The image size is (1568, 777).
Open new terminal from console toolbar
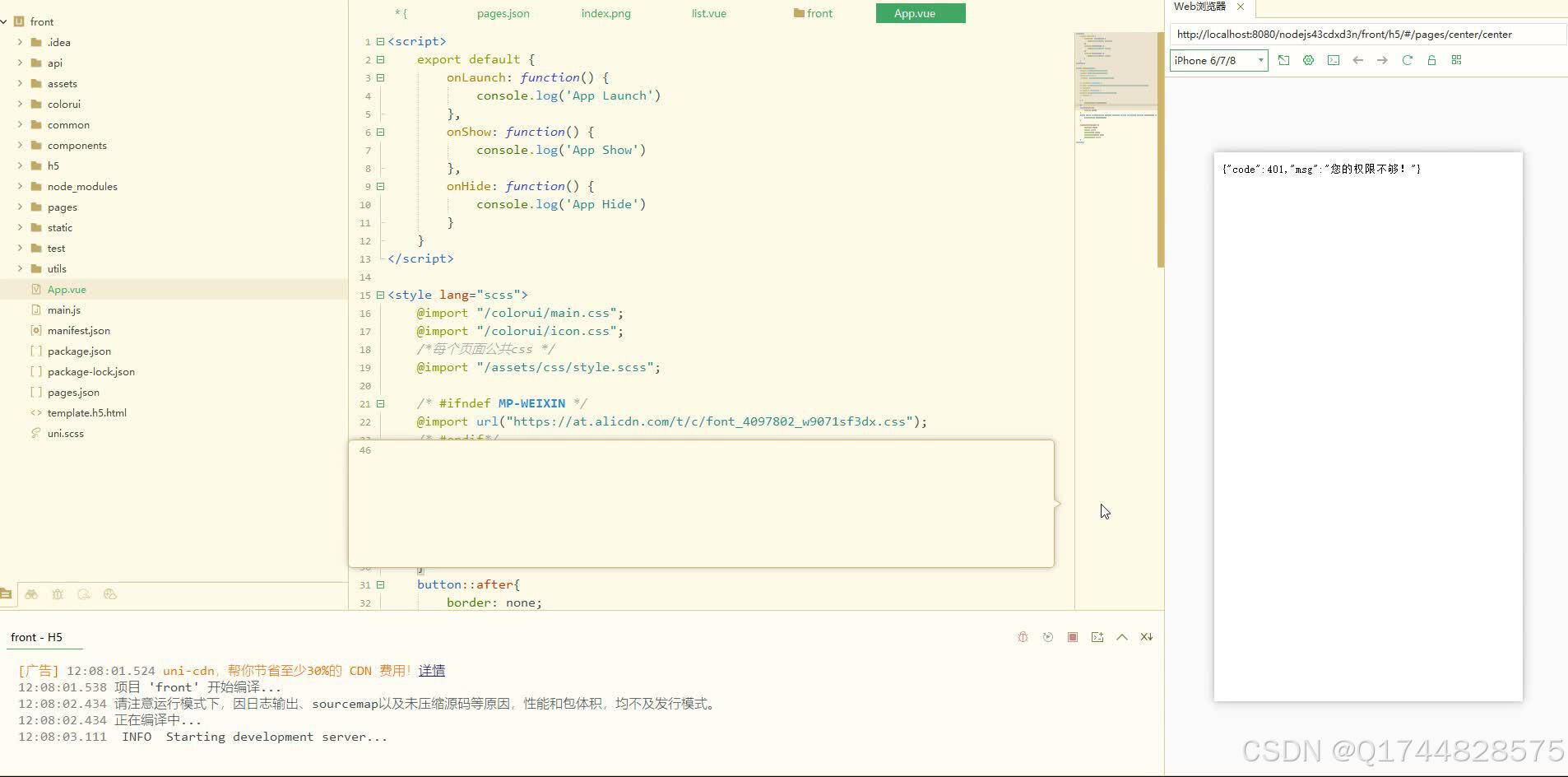(1097, 637)
